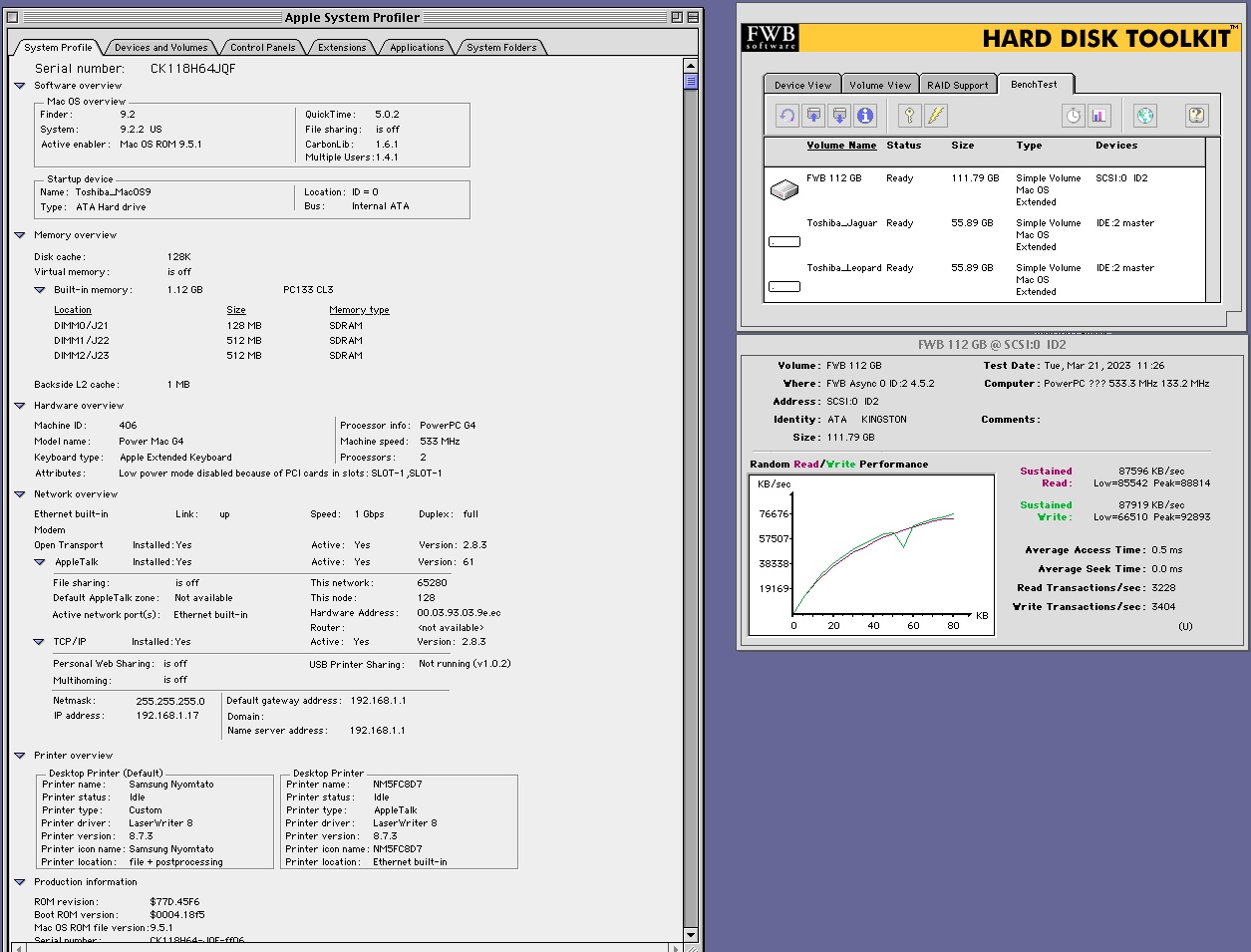
Task: Collapse the Production information section
Action: (x=20, y=882)
